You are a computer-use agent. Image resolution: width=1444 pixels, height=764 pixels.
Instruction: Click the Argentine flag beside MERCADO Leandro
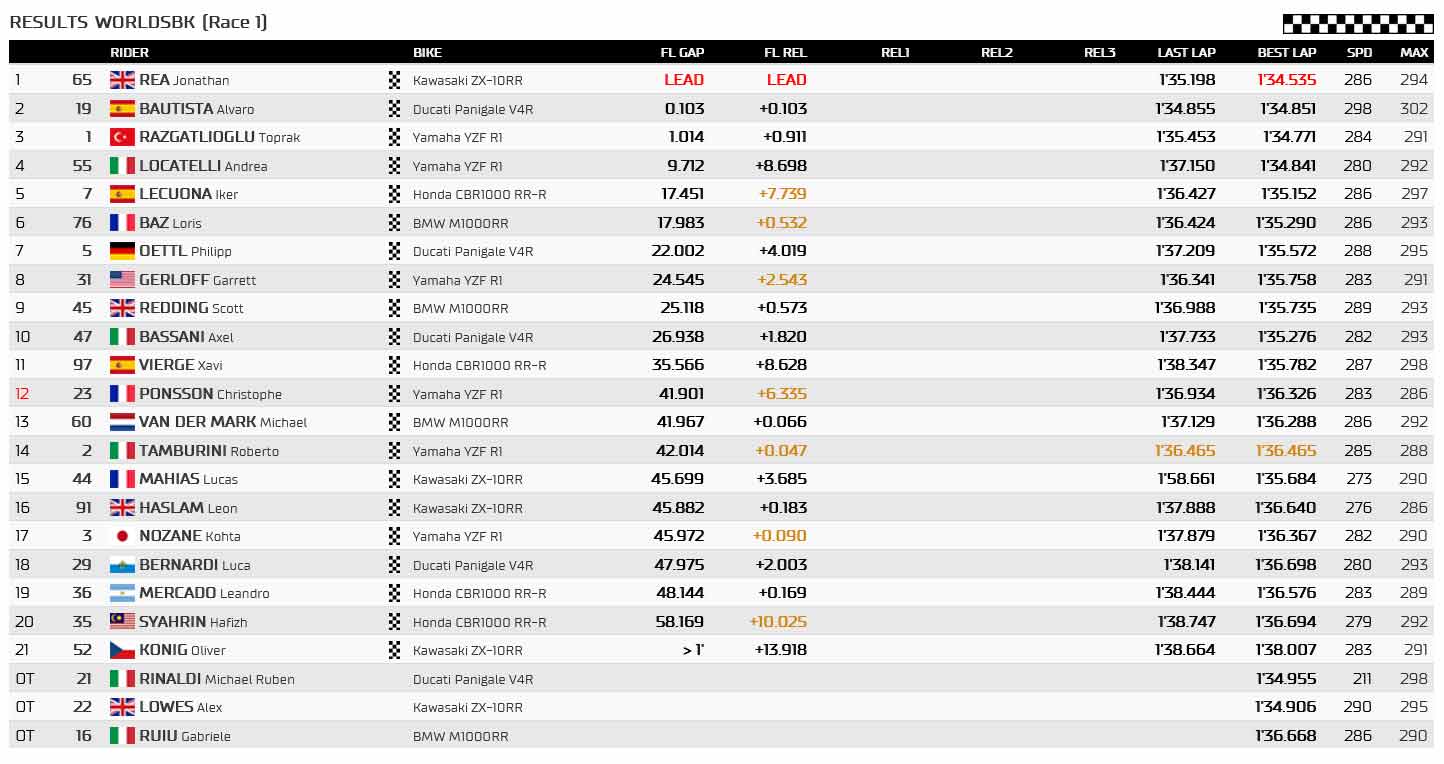coord(122,593)
